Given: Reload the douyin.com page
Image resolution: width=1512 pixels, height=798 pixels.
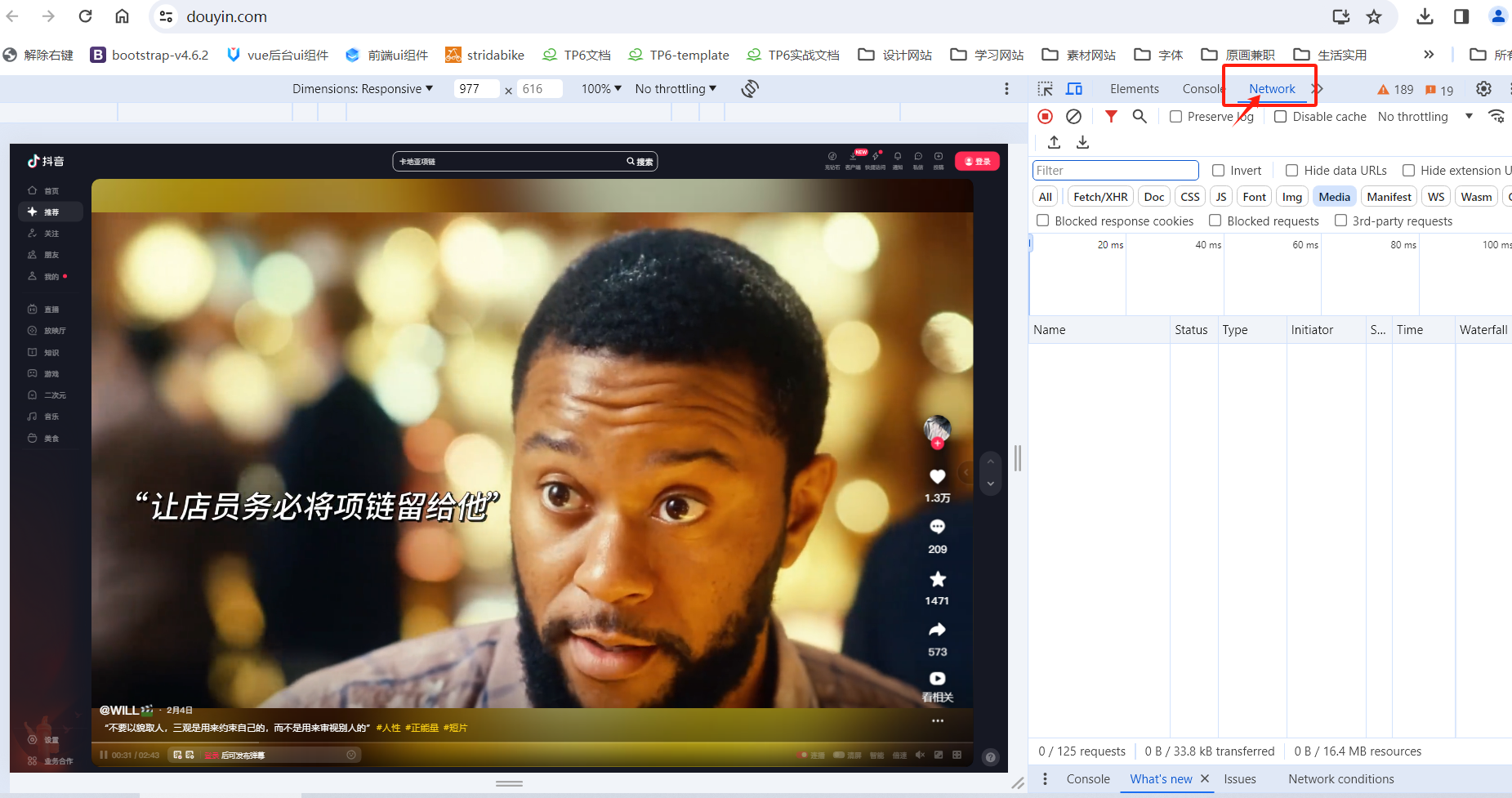Looking at the screenshot, I should (x=85, y=16).
